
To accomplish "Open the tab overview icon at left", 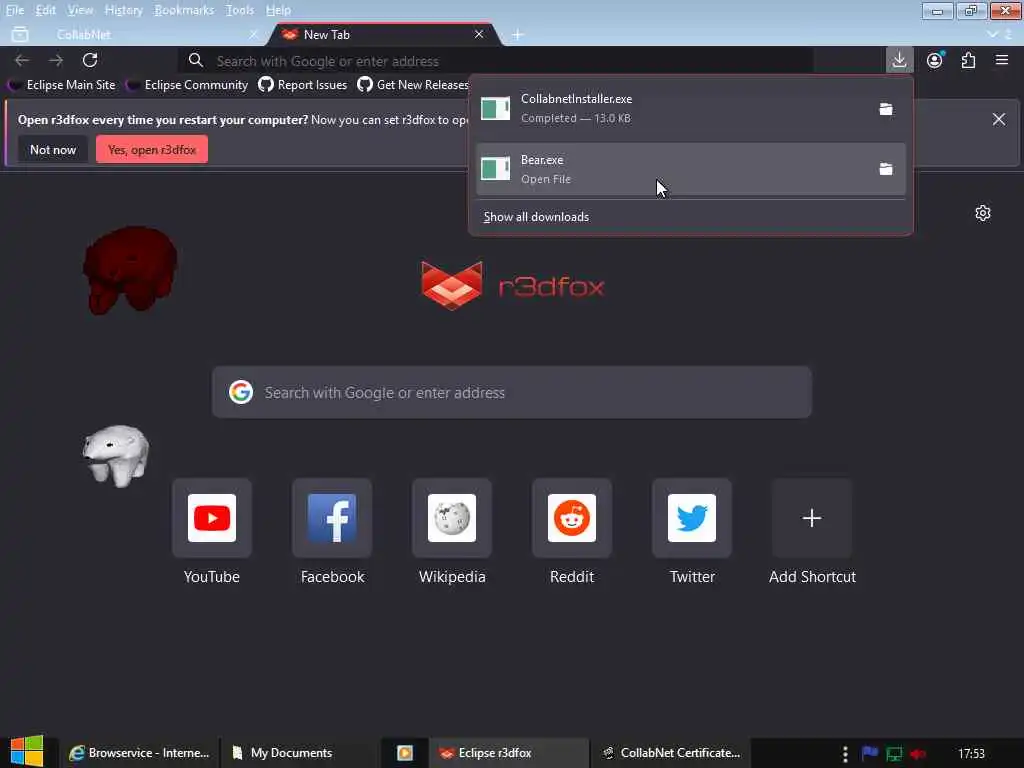I will click(x=20, y=34).
